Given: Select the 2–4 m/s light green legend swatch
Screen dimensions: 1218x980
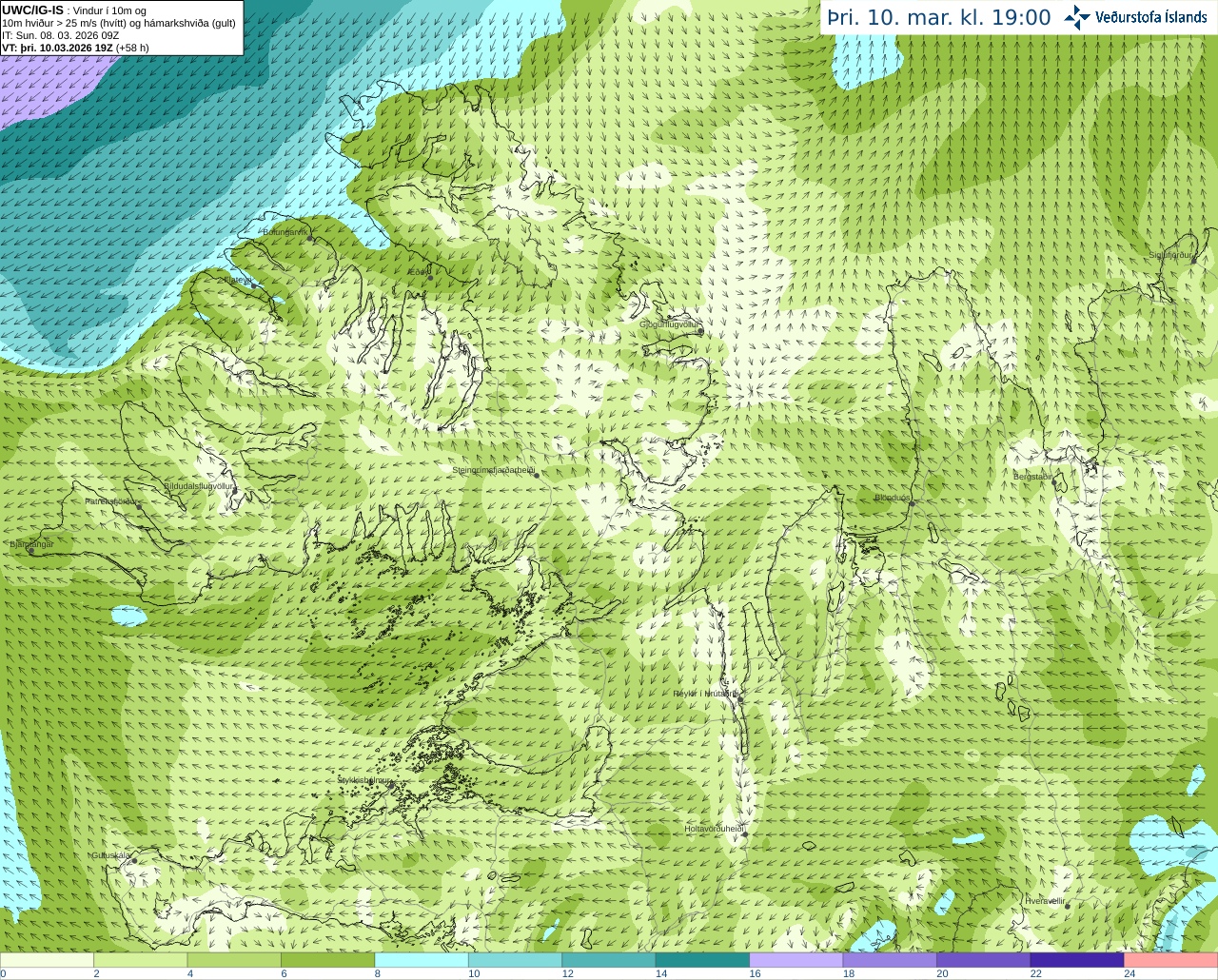Looking at the screenshot, I should click(141, 960).
